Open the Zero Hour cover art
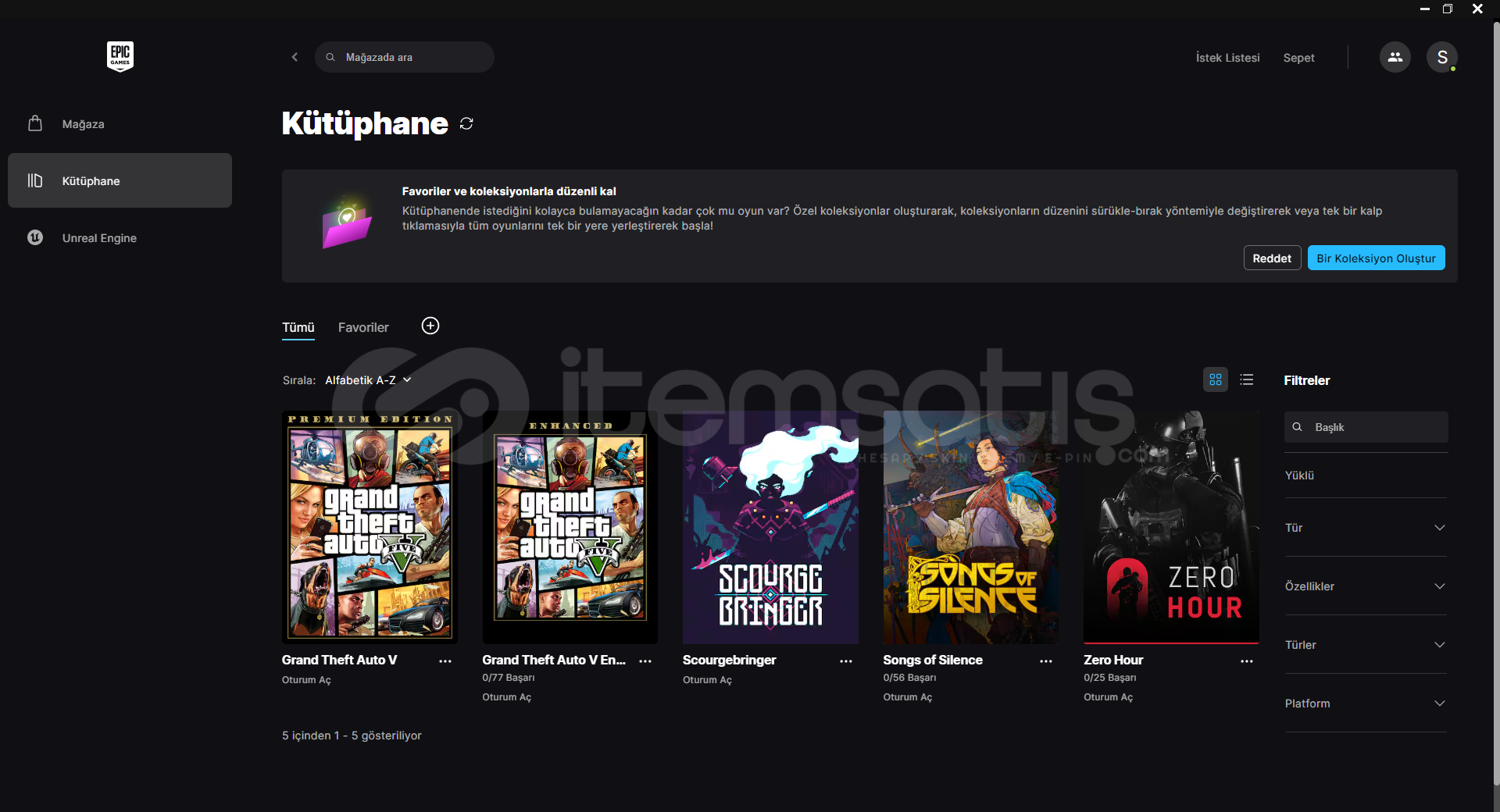 pos(1171,528)
